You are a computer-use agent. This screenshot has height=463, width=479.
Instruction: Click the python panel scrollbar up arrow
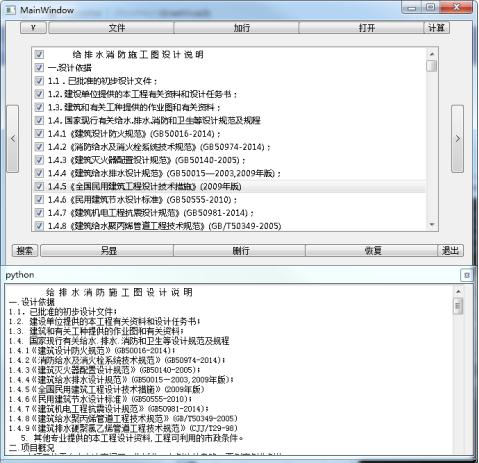458,292
